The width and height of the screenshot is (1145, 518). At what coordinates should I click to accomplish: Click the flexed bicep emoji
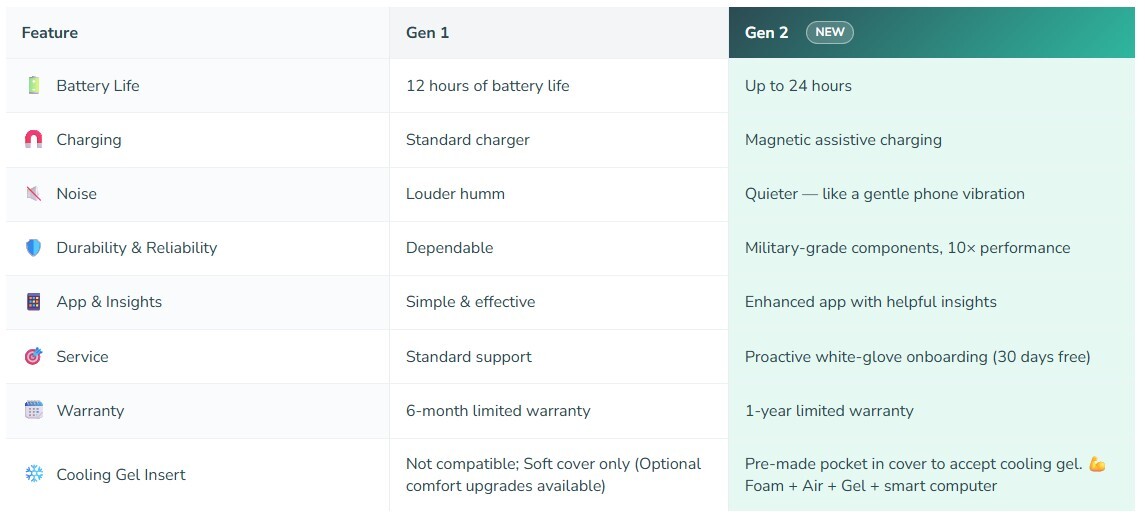click(x=1097, y=465)
